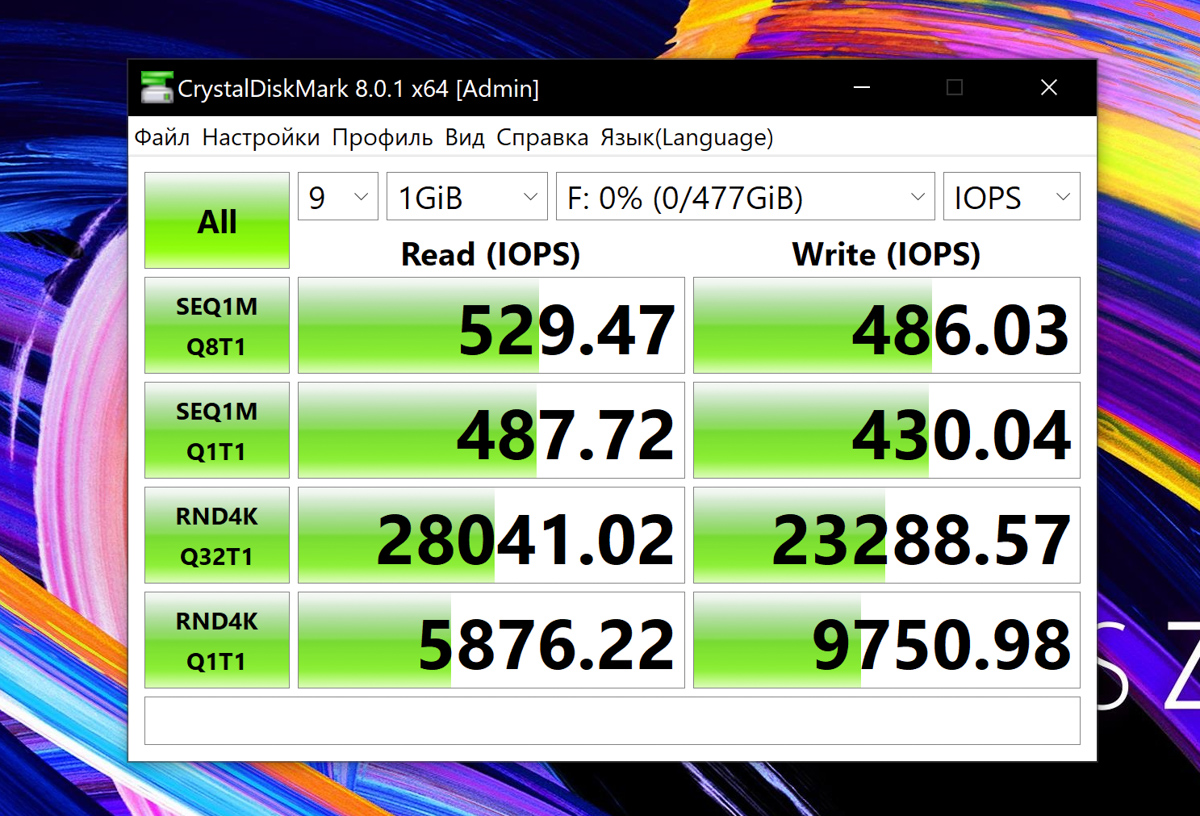Open the Файл menu
This screenshot has width=1200, height=816.
pyautogui.click(x=162, y=138)
